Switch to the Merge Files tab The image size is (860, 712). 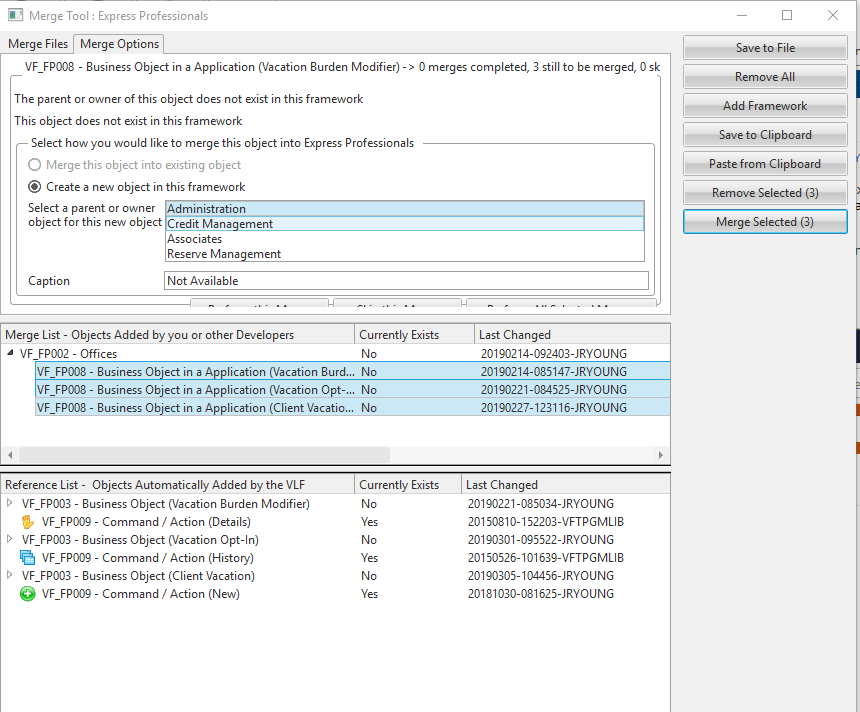click(x=38, y=44)
